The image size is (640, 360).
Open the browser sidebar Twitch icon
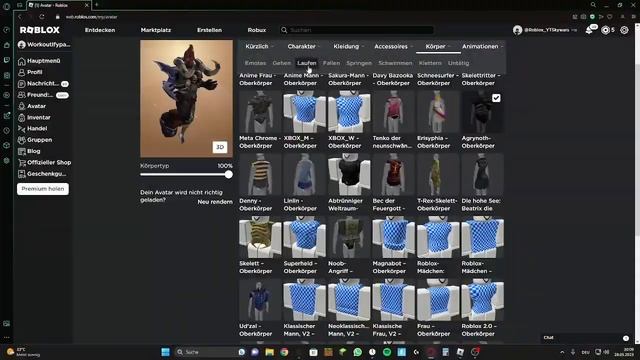tap(7, 60)
